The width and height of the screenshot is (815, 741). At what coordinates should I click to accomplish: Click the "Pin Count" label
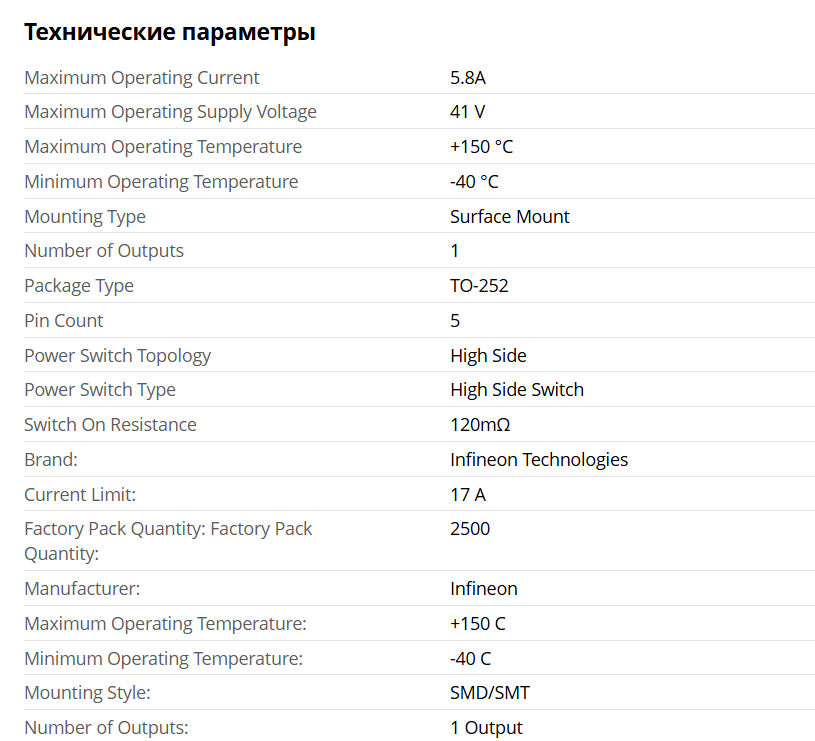(x=64, y=321)
